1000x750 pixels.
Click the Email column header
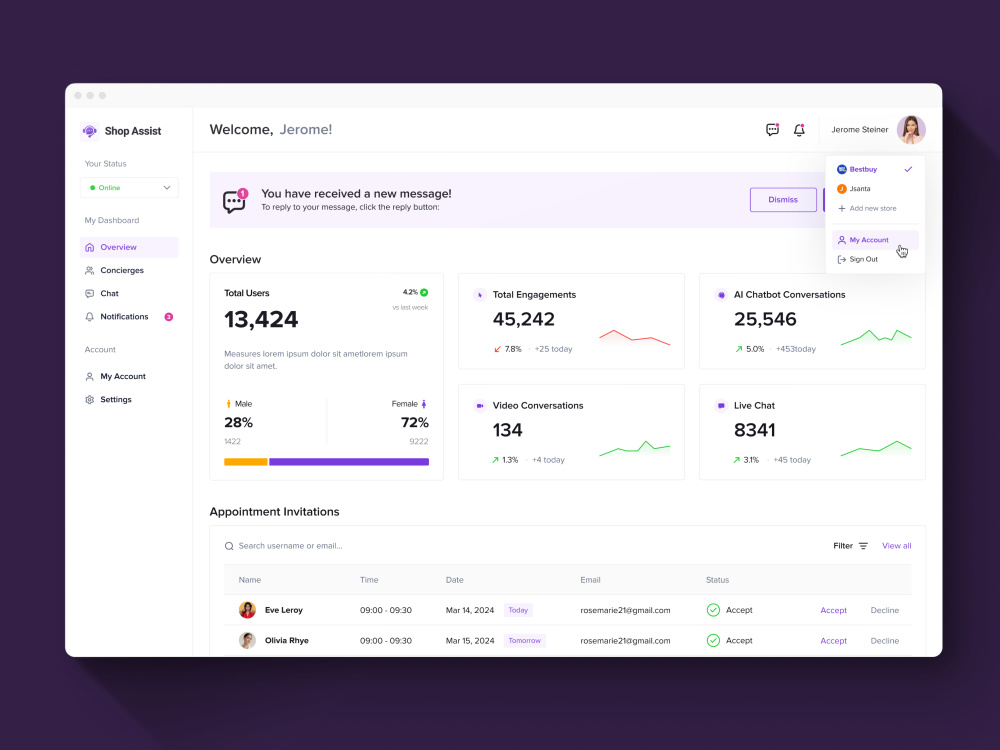[x=591, y=580]
